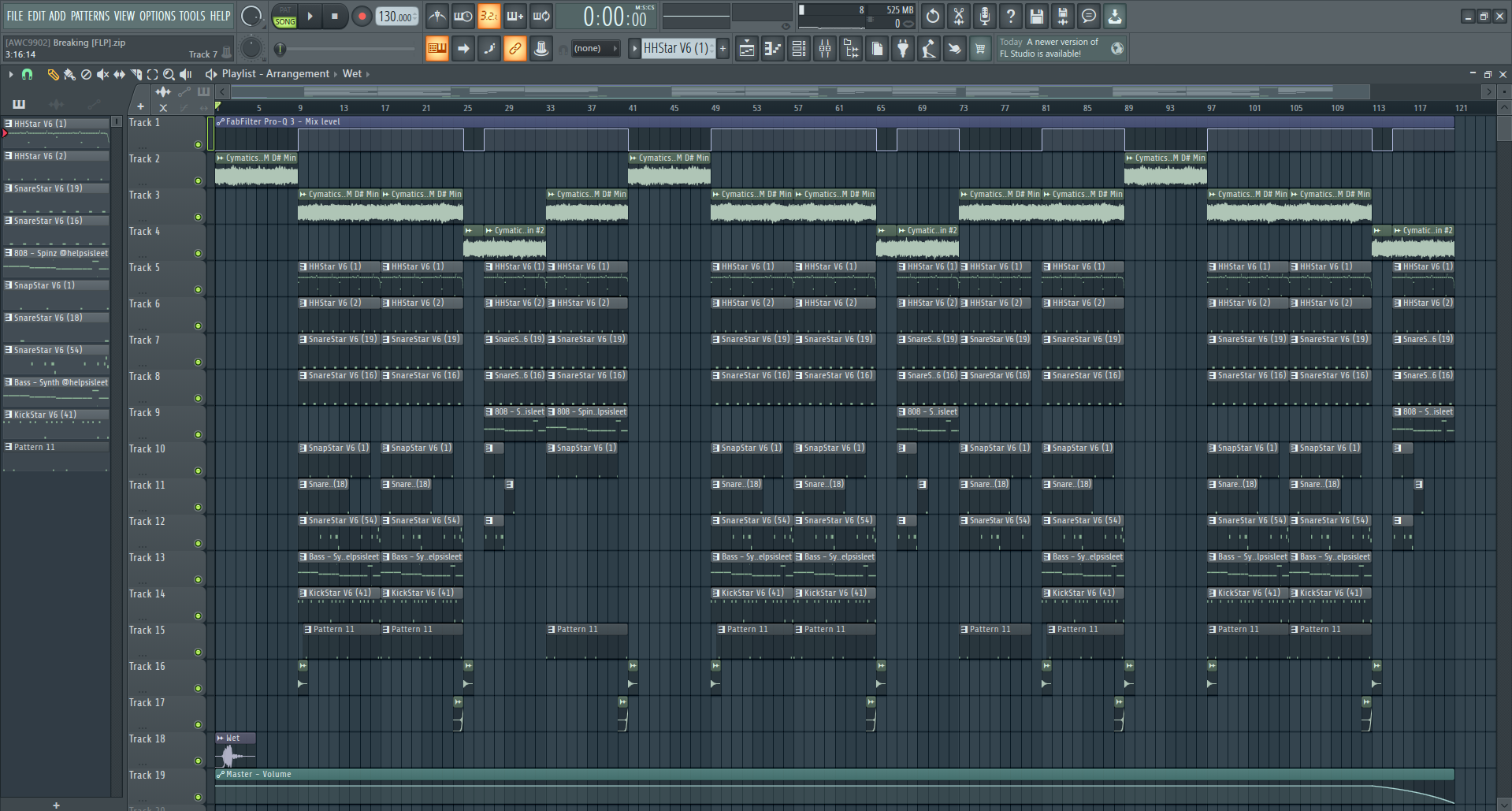Screen dimensions: 1512x811
Task: Click the one-click audio recording icon
Action: tap(954, 49)
